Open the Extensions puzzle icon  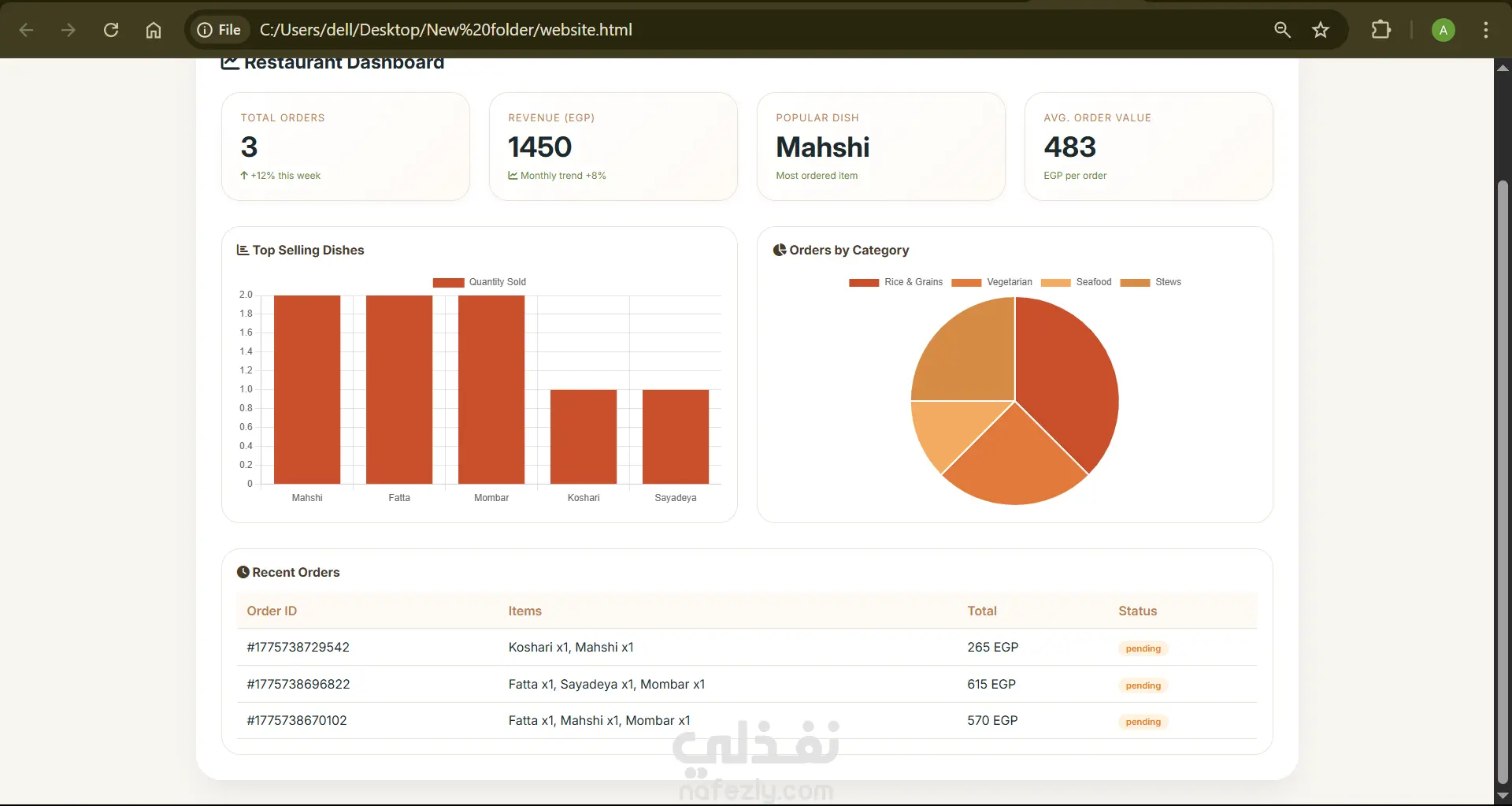click(1381, 30)
